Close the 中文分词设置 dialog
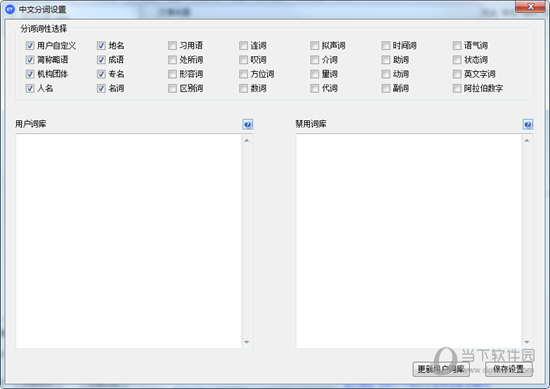Viewport: 550px width, 389px height. [530, 7]
